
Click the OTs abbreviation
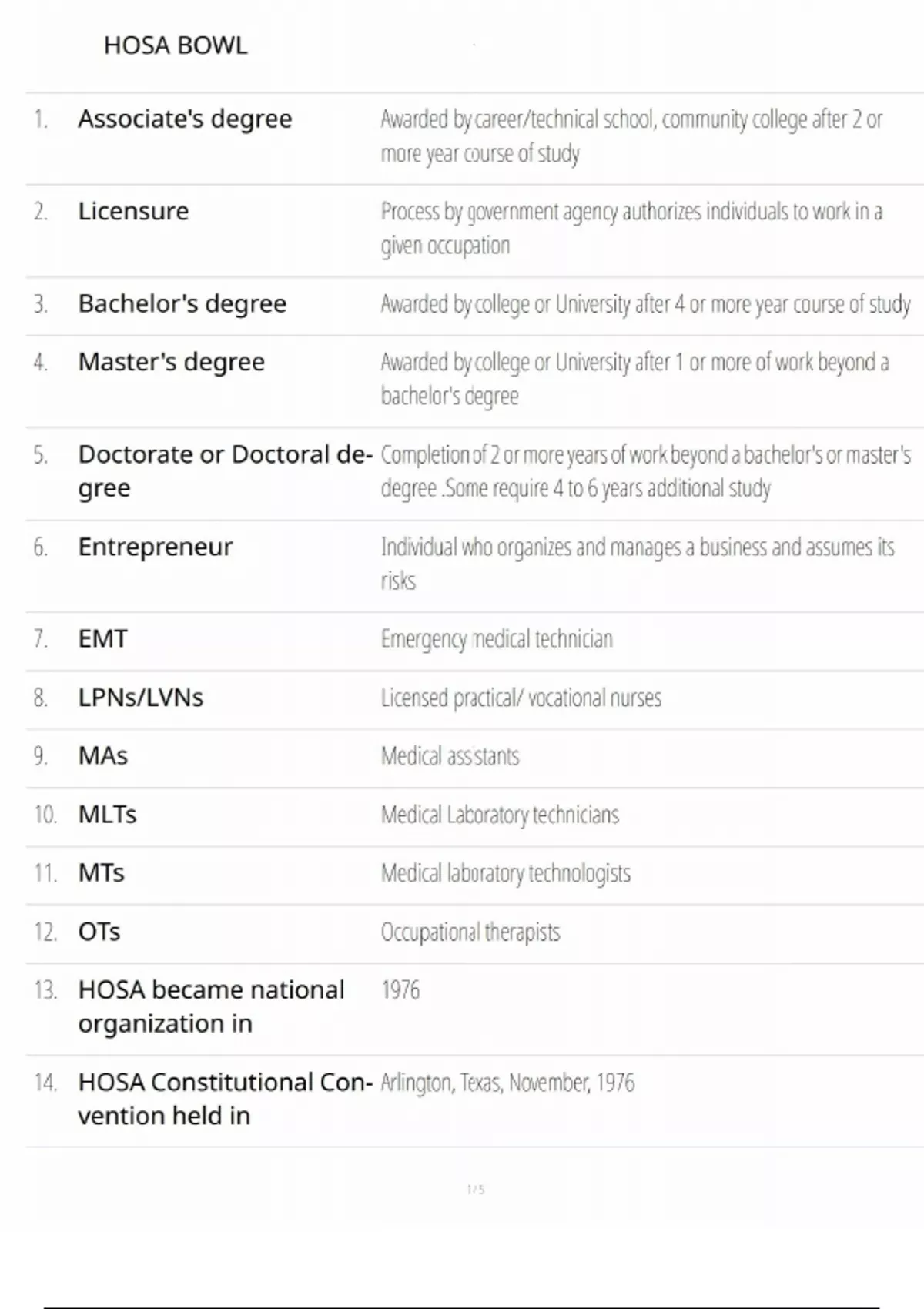(99, 932)
